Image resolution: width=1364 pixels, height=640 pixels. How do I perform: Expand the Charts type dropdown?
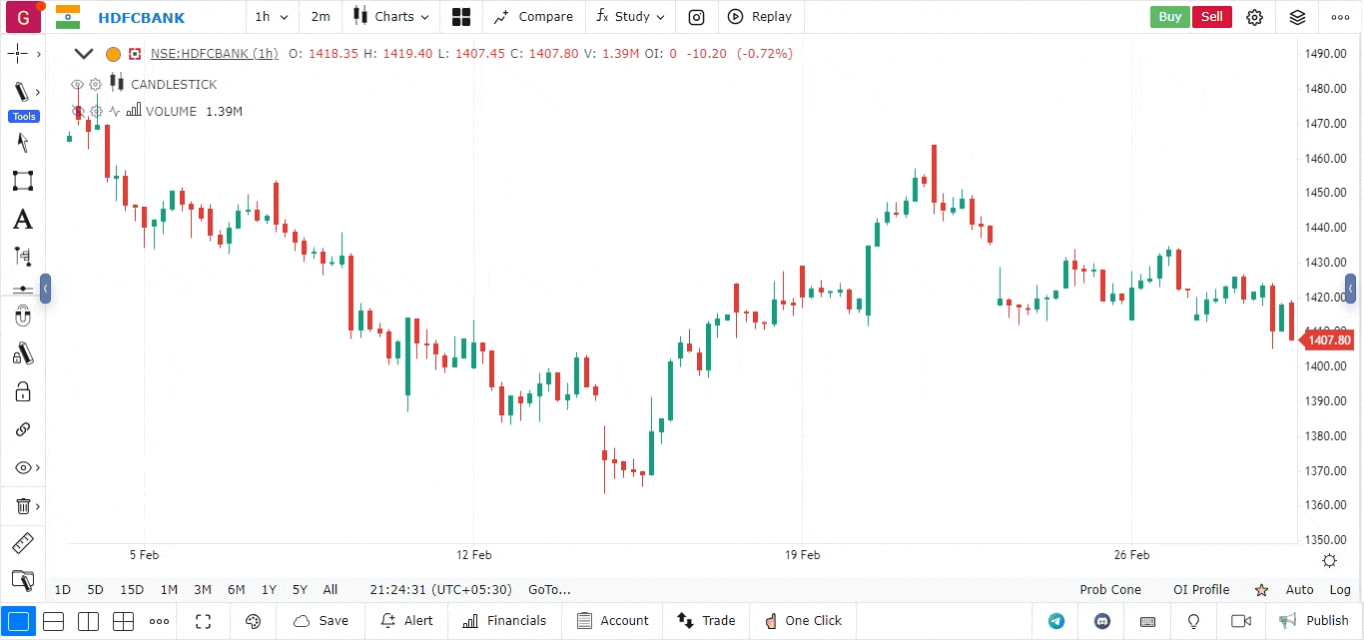tap(392, 17)
